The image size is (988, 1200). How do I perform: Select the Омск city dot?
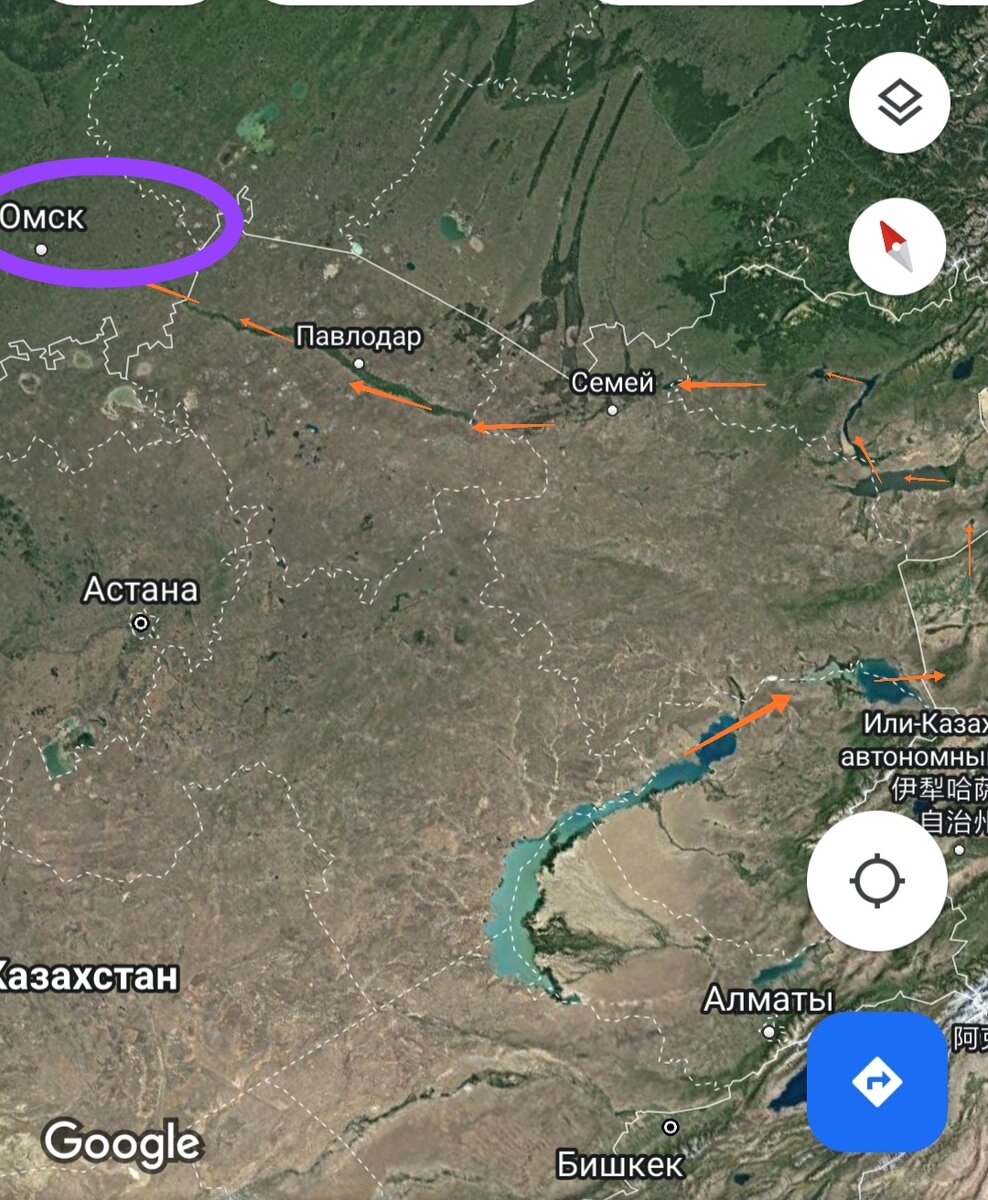41,249
